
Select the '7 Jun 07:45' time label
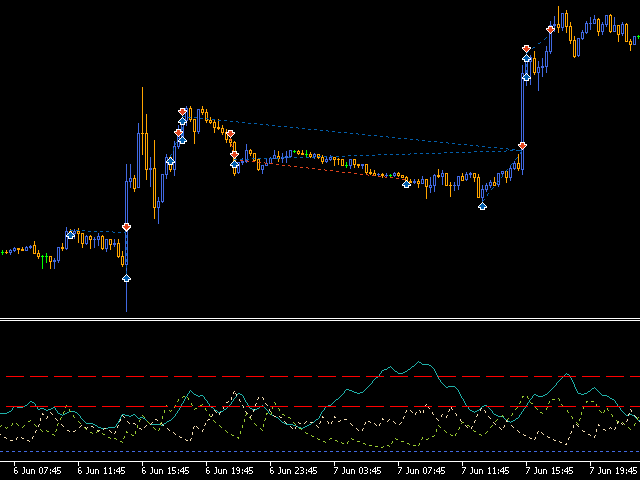[x=422, y=471]
